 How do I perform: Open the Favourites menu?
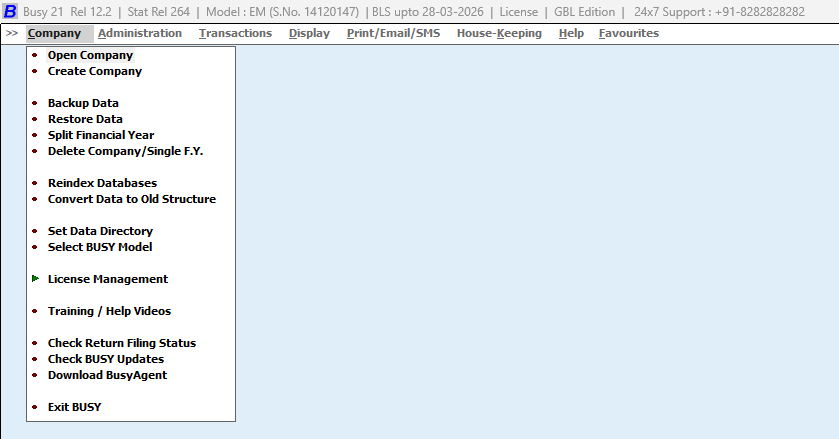pos(629,33)
